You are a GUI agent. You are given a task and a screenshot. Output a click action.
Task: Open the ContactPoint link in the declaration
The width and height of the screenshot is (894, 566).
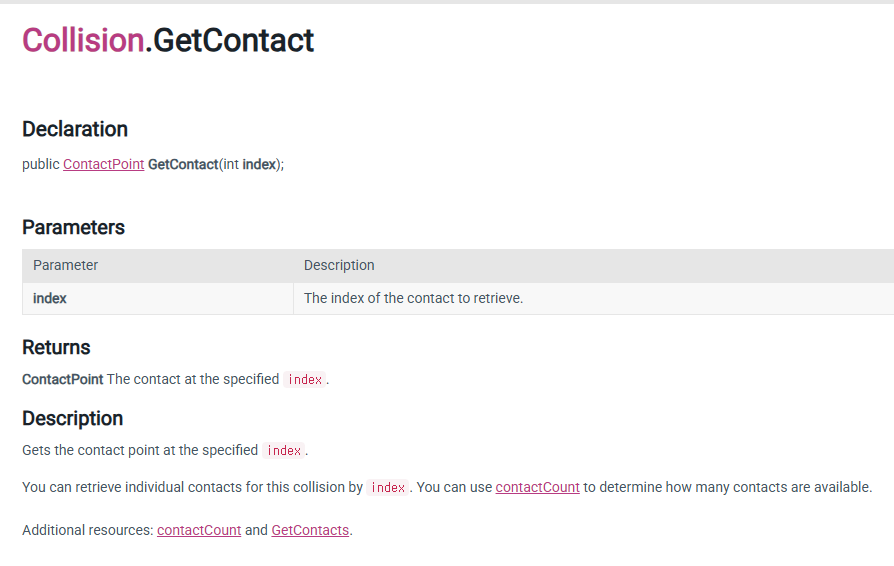pos(103,164)
